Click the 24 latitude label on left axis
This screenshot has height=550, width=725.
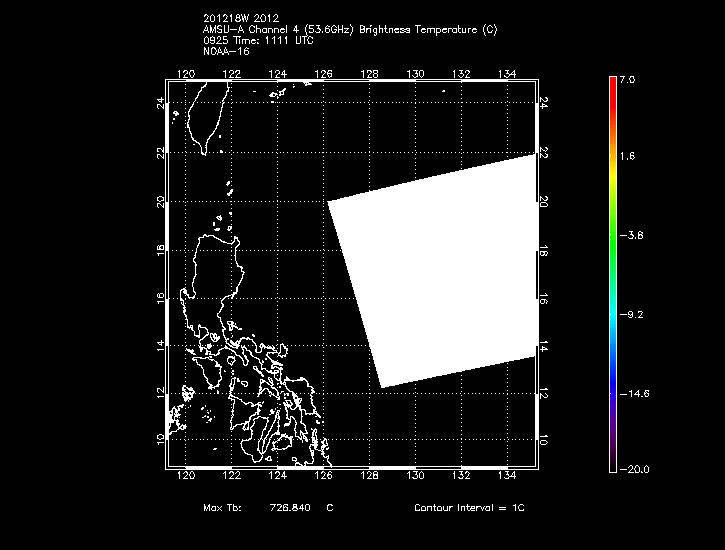coord(161,103)
